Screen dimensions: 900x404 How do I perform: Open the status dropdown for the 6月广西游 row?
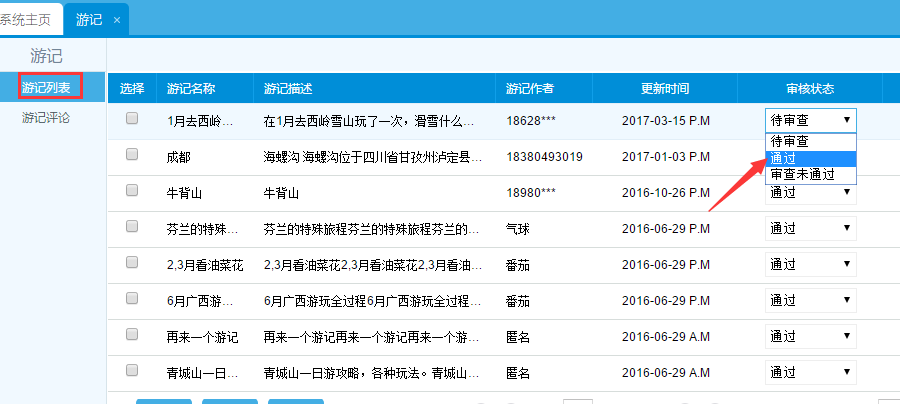(x=811, y=300)
